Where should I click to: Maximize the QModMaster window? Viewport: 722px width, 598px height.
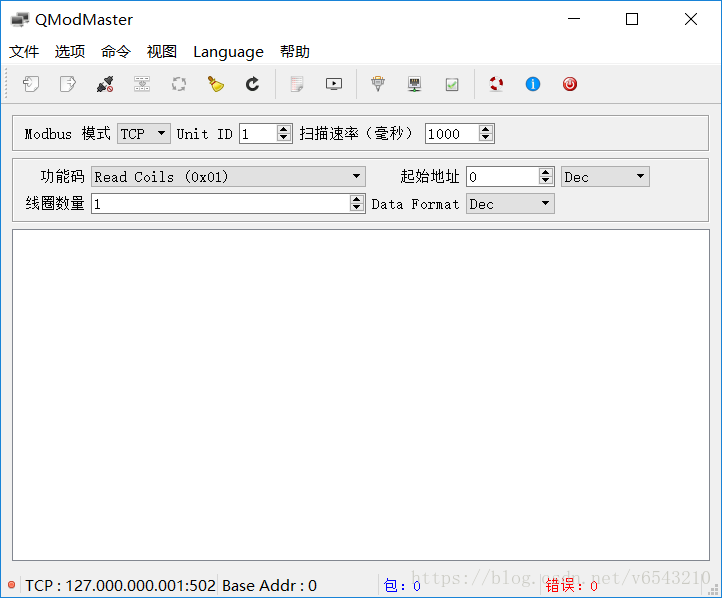tap(632, 19)
